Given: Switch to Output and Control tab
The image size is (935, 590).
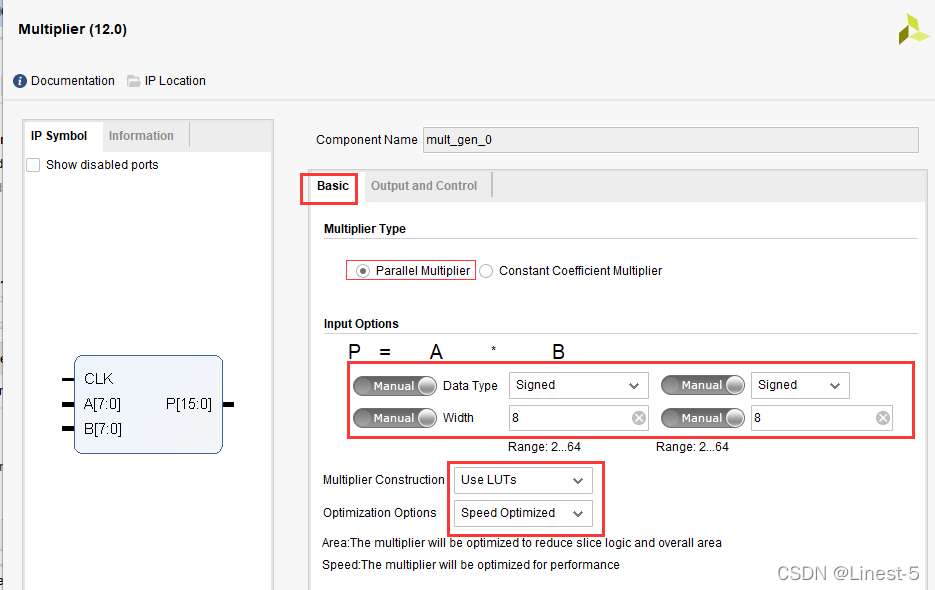Looking at the screenshot, I should click(x=424, y=186).
